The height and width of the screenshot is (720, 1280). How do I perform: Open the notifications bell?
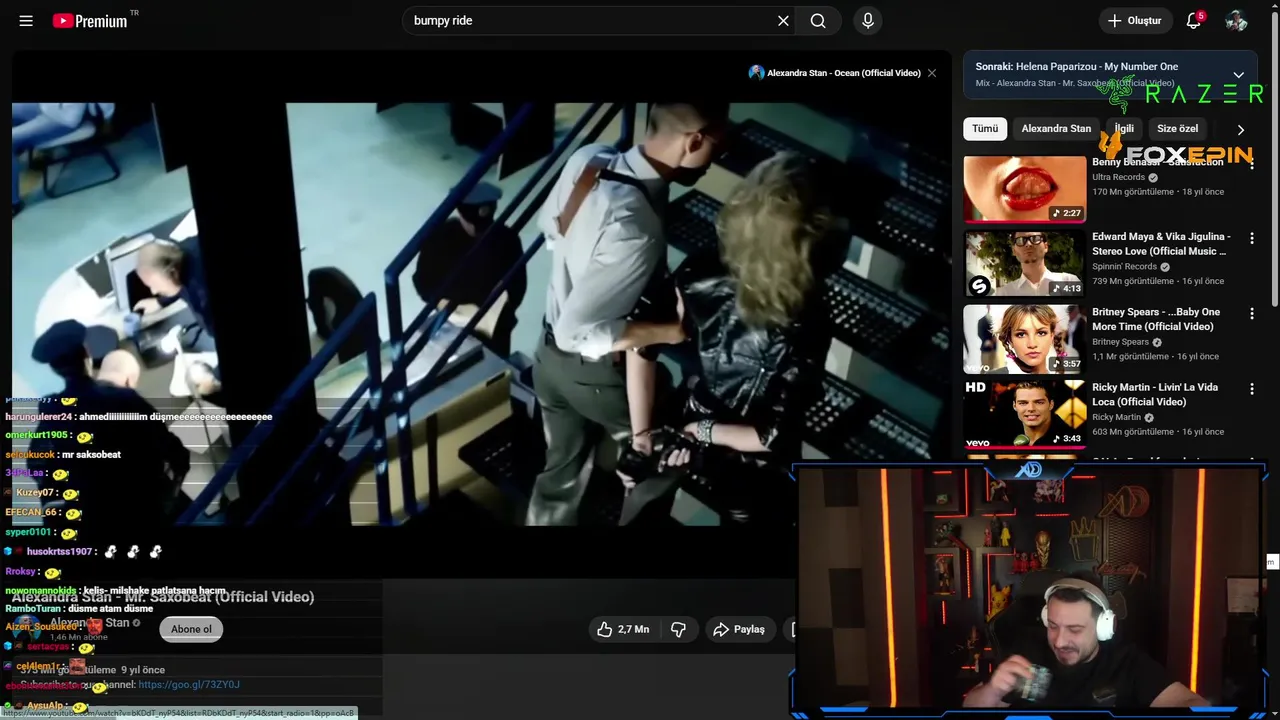point(1193,21)
